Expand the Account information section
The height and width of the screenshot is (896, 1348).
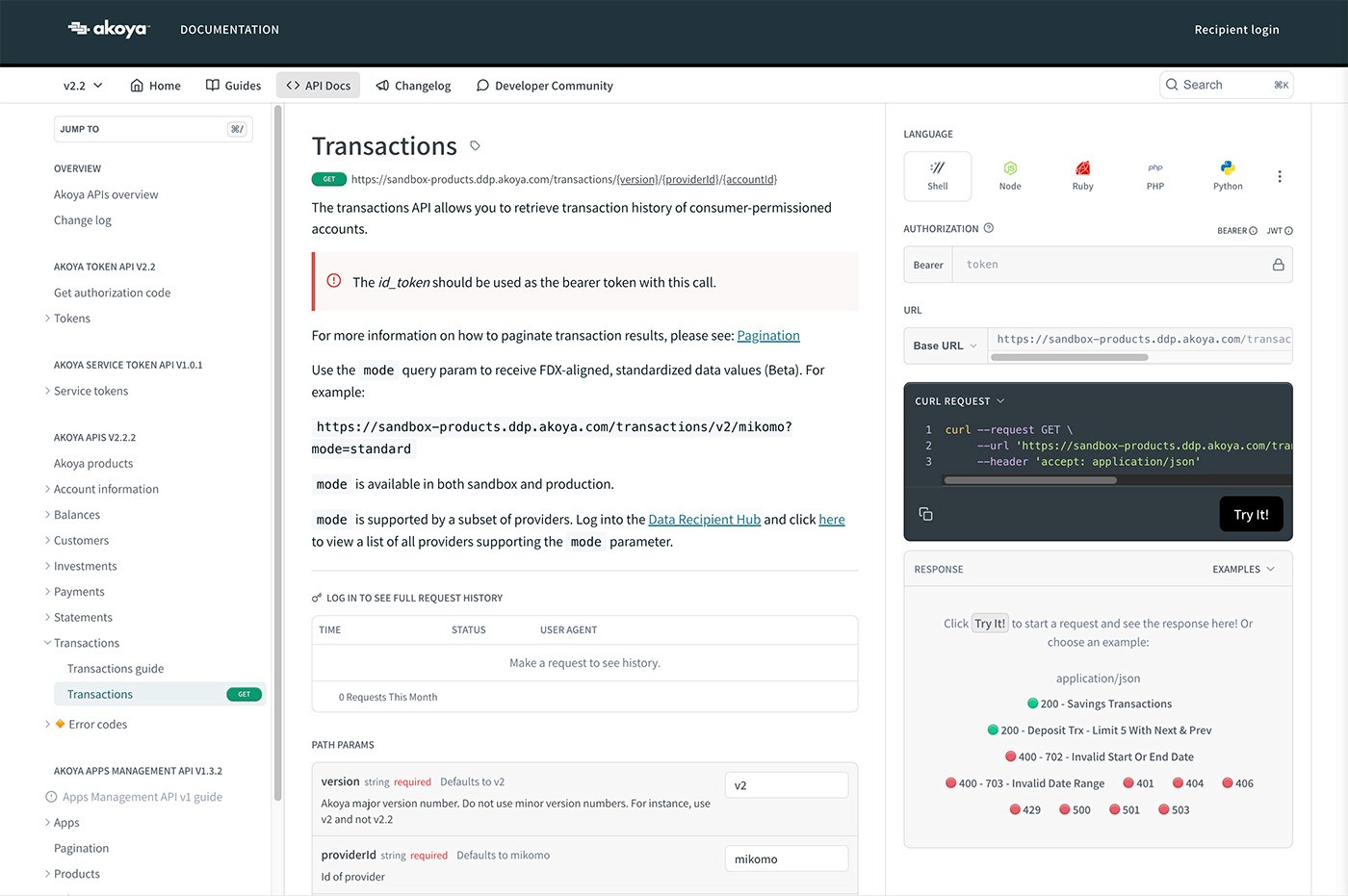[x=48, y=489]
